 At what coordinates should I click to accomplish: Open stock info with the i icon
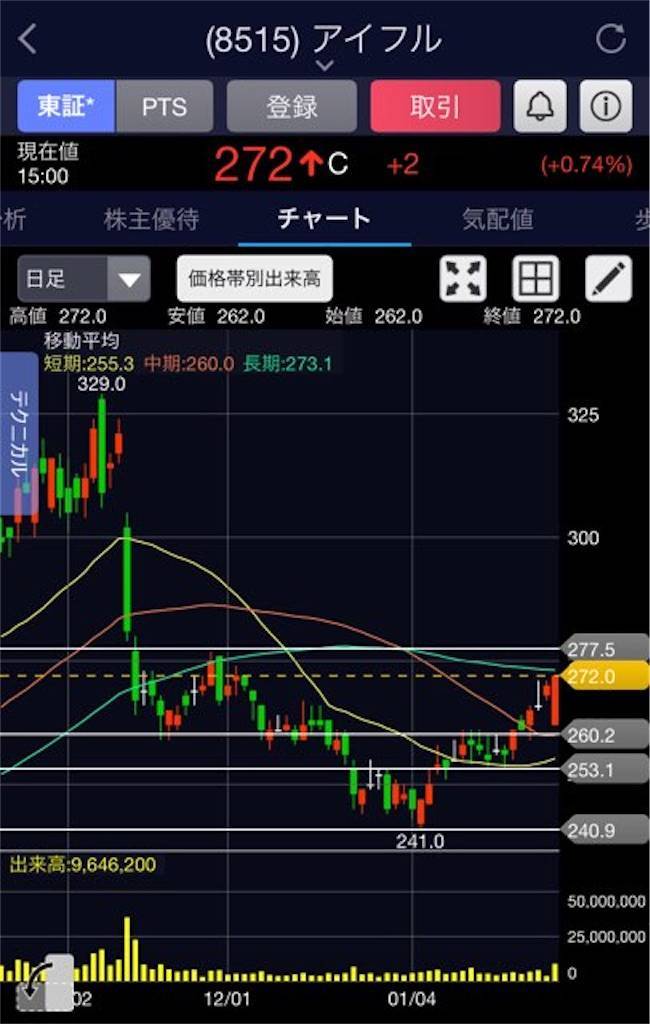click(606, 106)
